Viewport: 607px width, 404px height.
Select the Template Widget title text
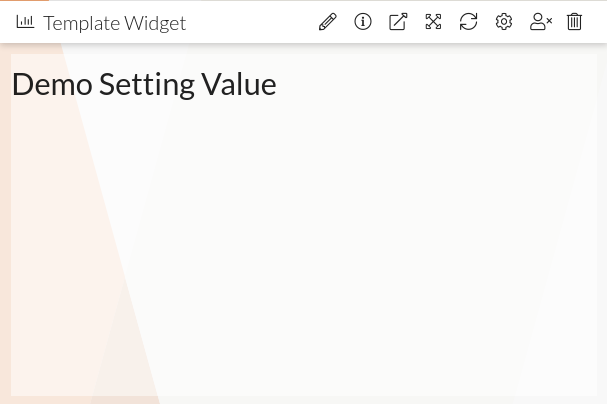tap(114, 23)
